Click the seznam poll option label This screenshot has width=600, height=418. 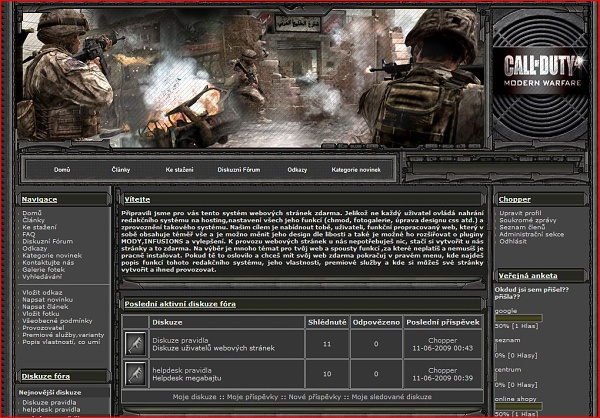(507, 340)
